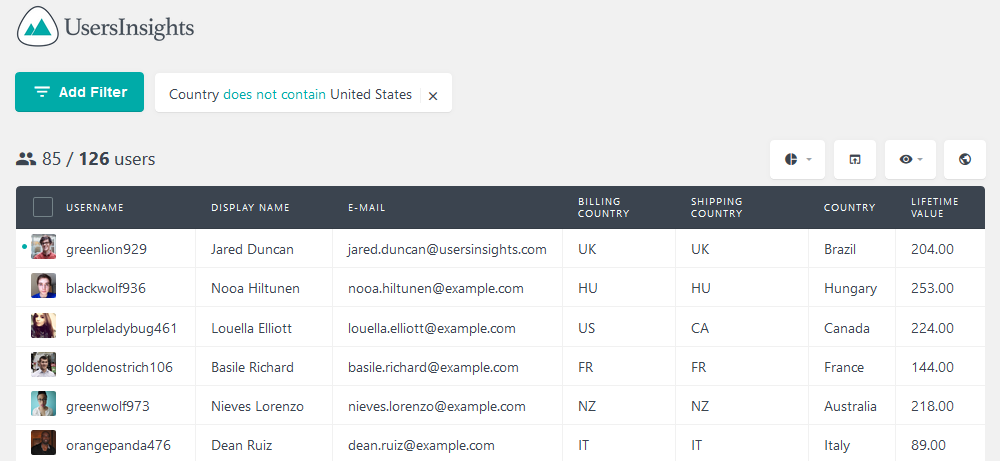Click the export table icon button
Image resolution: width=1000 pixels, height=461 pixels.
tap(855, 159)
